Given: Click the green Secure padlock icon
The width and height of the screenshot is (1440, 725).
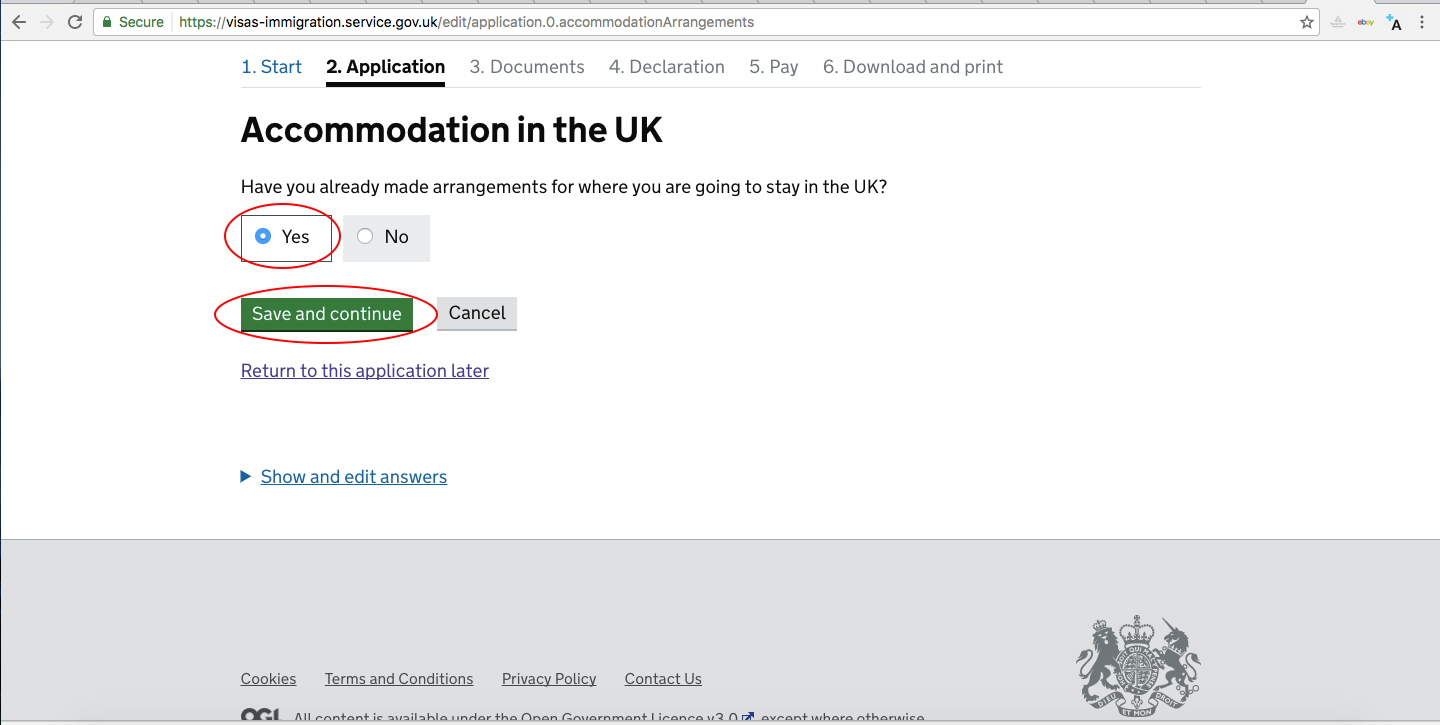Looking at the screenshot, I should point(107,22).
